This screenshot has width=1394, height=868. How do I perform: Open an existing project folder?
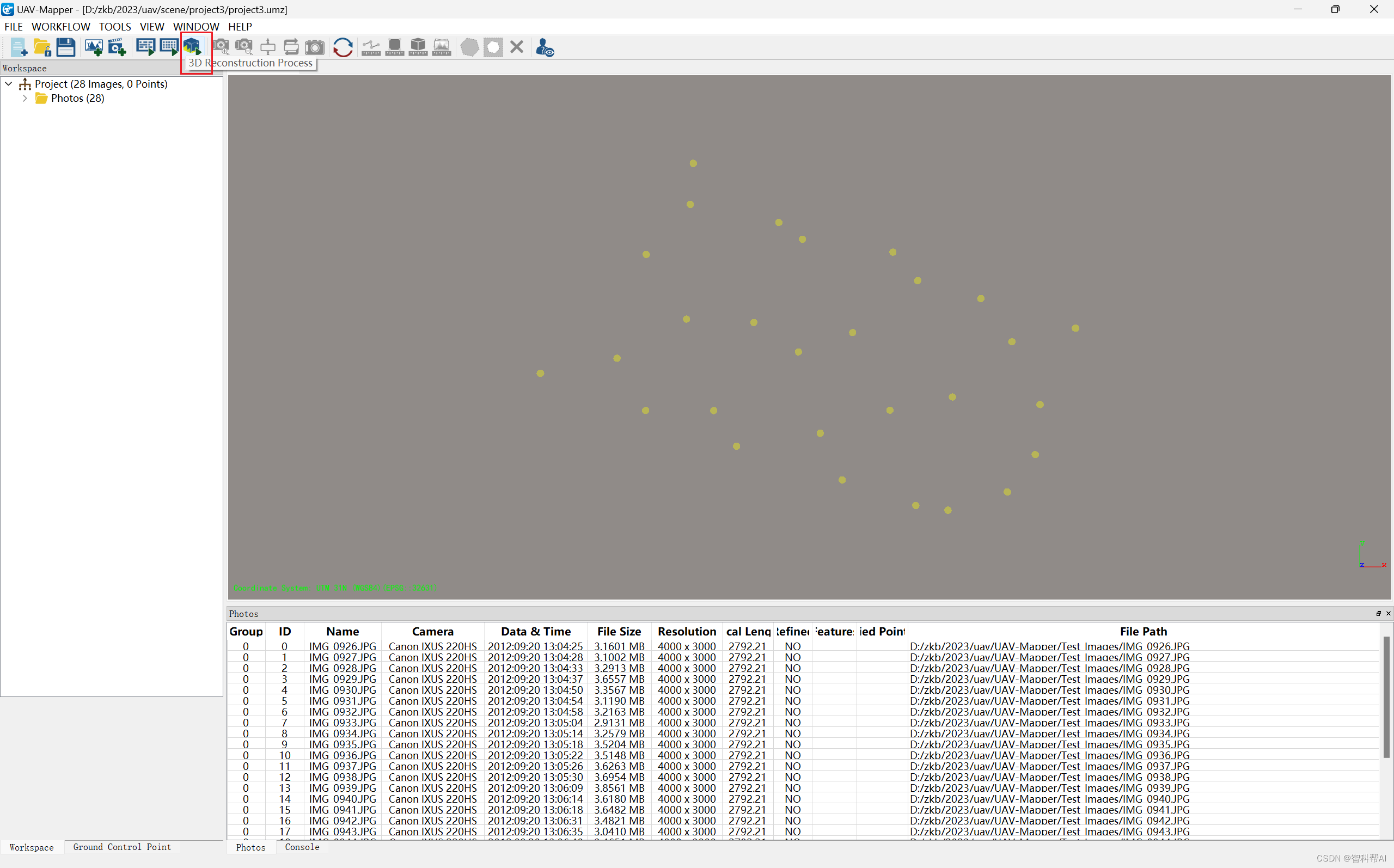tap(42, 47)
